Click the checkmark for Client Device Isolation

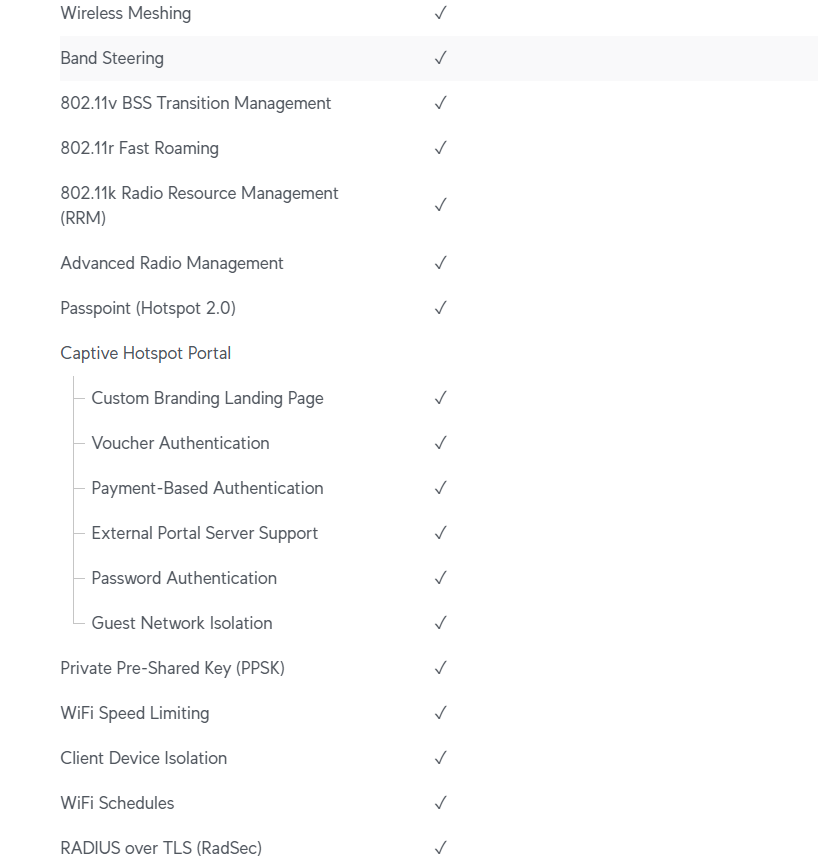point(440,758)
